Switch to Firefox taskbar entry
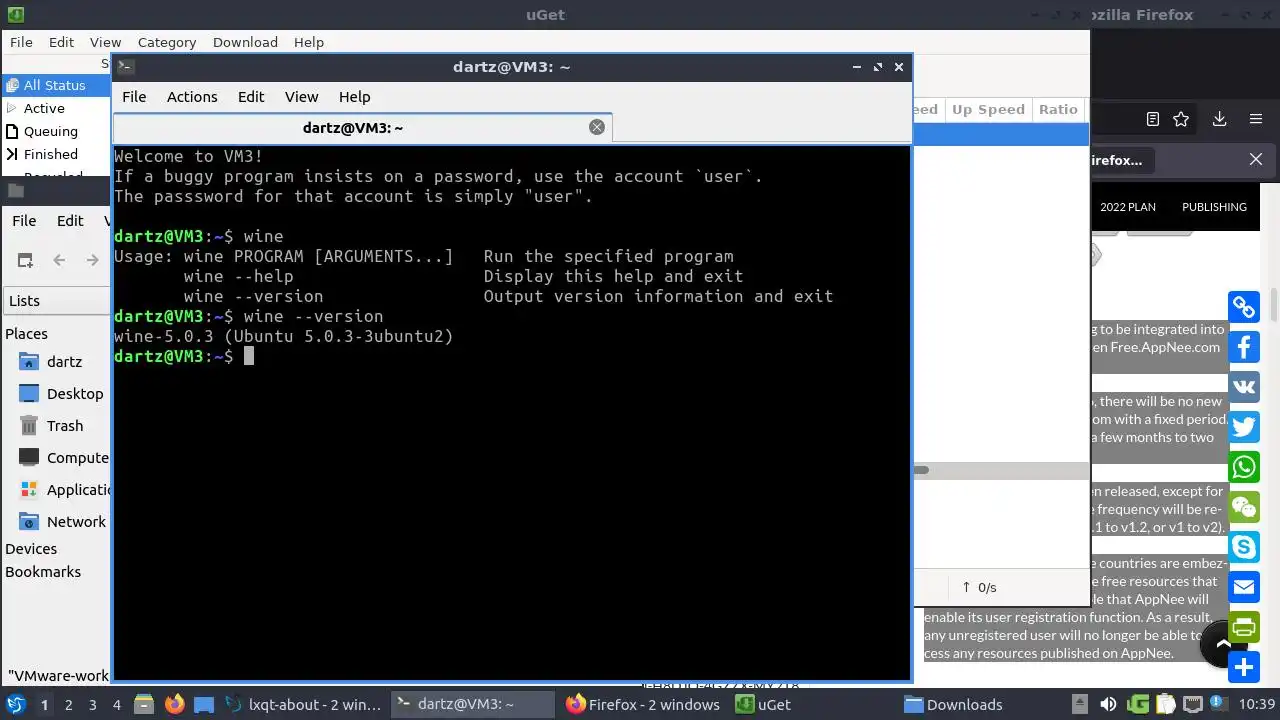Screen dimensions: 1280x720 (x=643, y=704)
